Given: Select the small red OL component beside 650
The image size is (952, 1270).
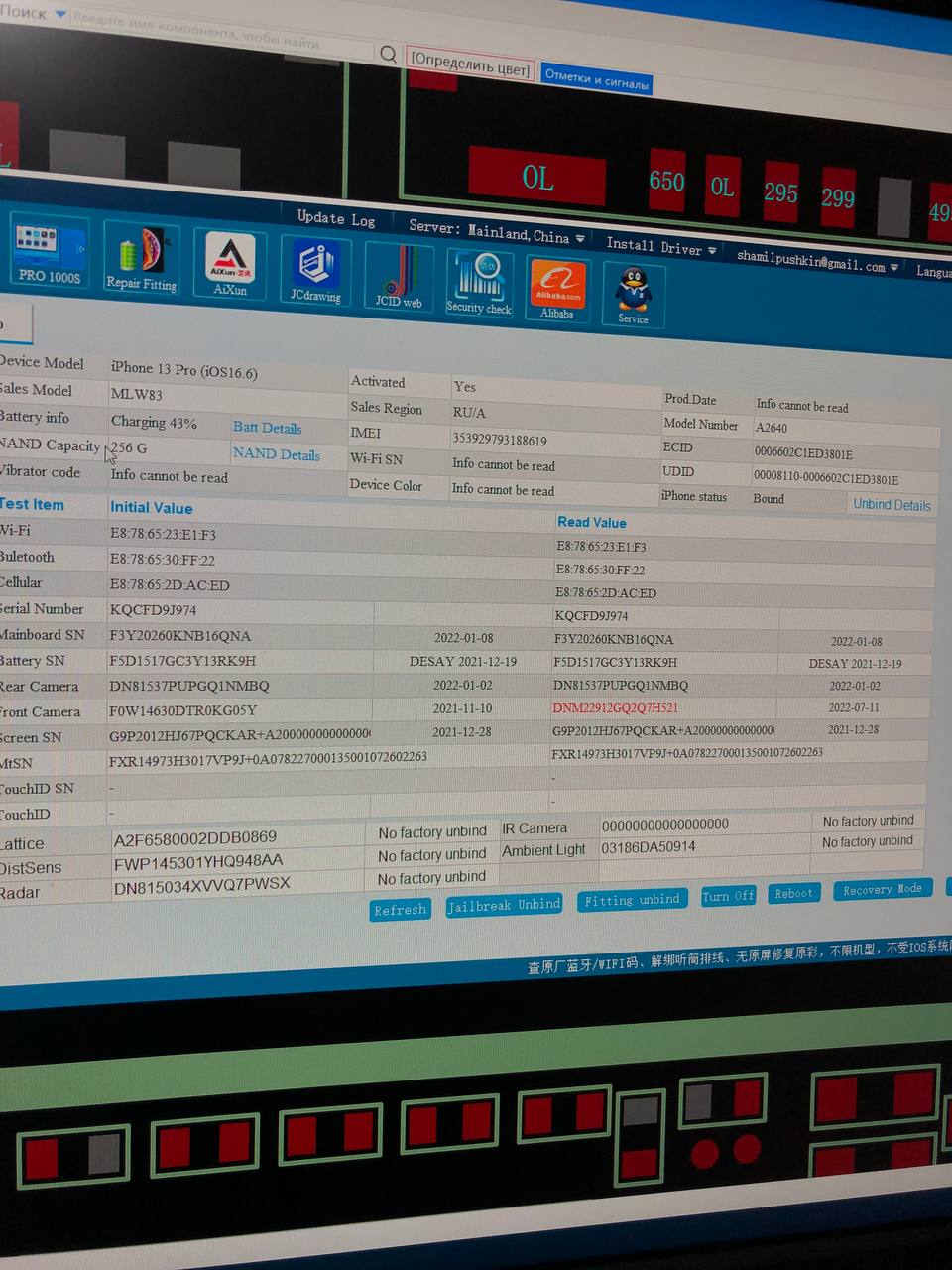Looking at the screenshot, I should point(722,187).
